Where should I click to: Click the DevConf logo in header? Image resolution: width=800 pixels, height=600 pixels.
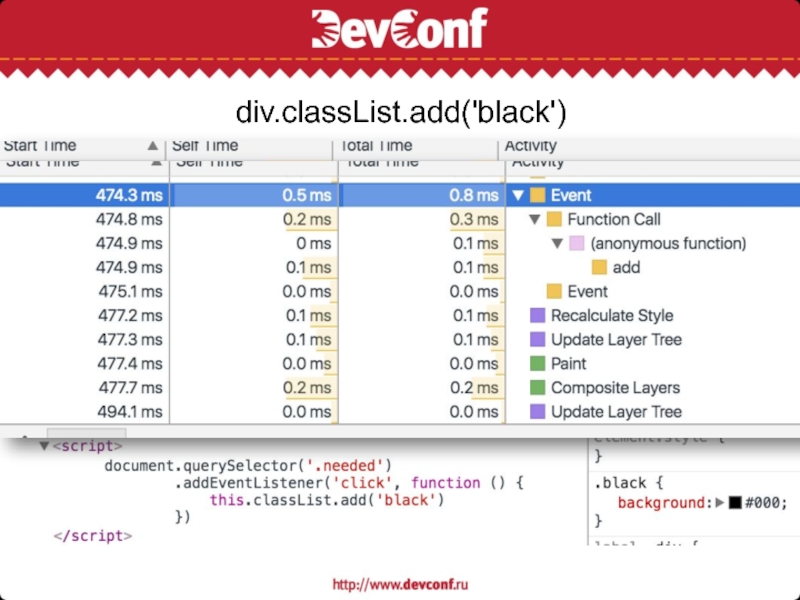click(x=399, y=29)
